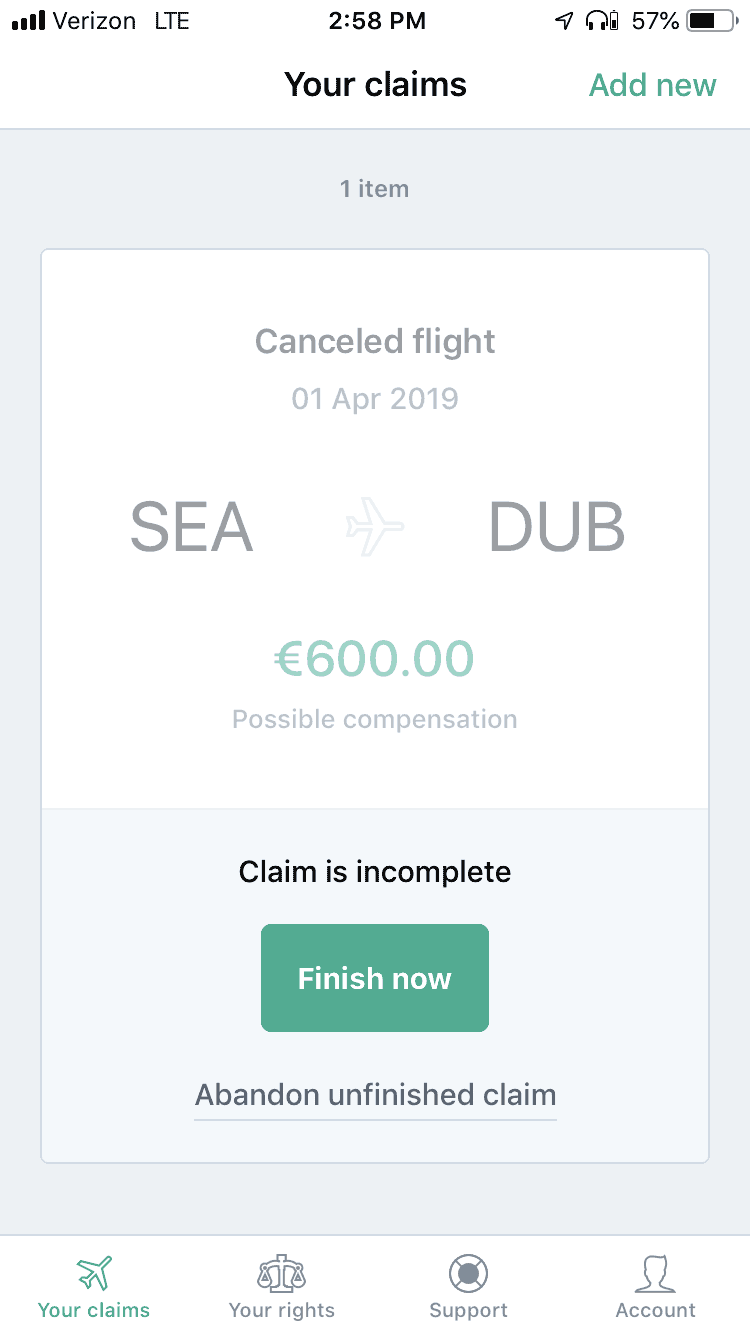Switch to the Your rights tab label
This screenshot has width=750, height=1334.
(x=281, y=1310)
